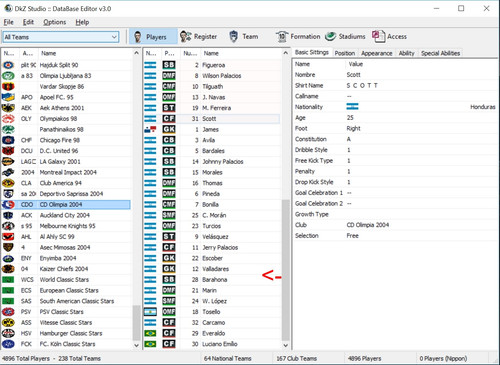The width and height of the screenshot is (500, 365).
Task: Switch to the Ability tab
Action: click(x=406, y=53)
